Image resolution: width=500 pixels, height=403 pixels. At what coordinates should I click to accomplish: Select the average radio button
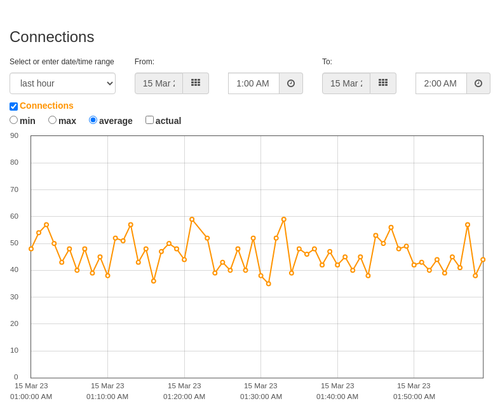coord(93,120)
